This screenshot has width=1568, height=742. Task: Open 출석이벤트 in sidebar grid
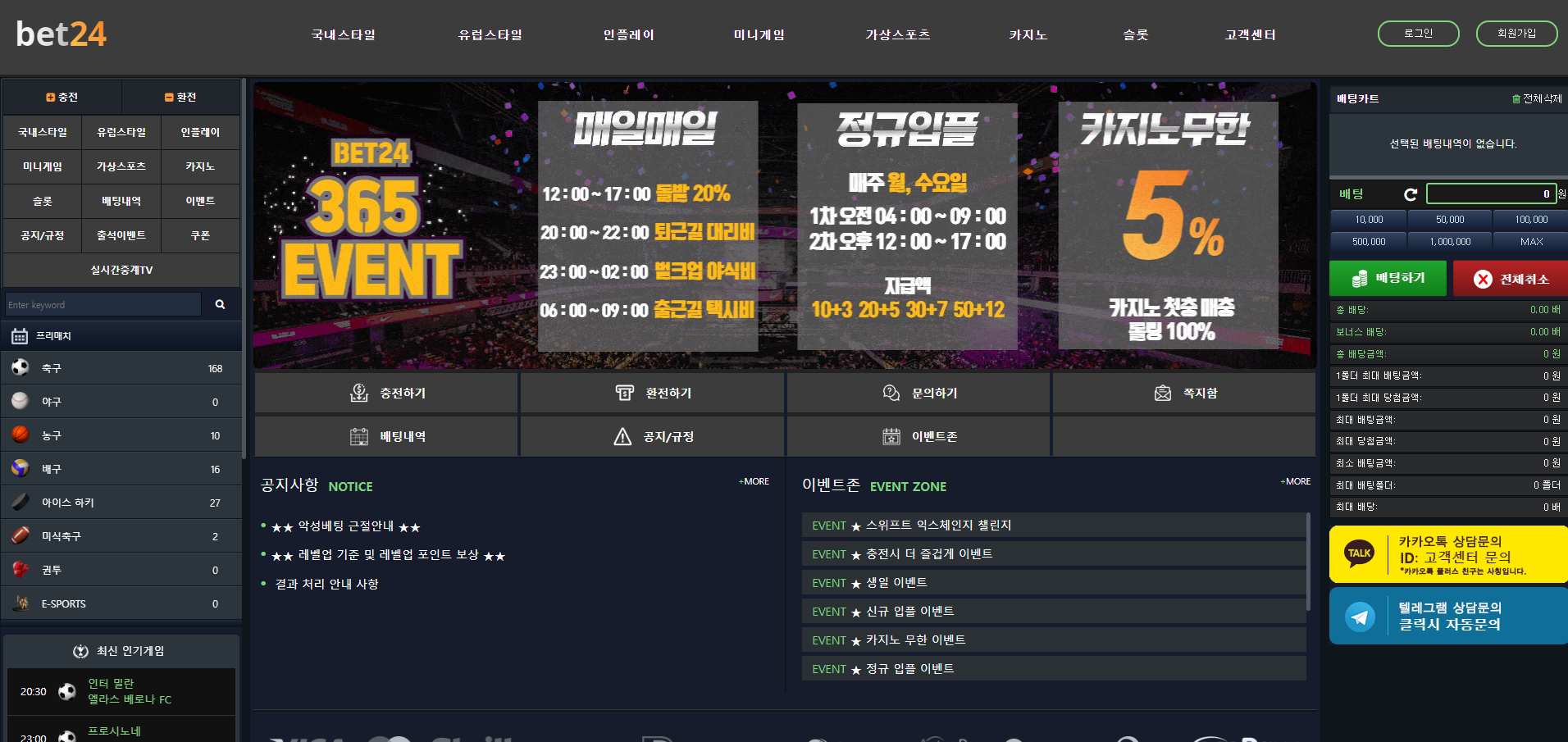pos(121,235)
